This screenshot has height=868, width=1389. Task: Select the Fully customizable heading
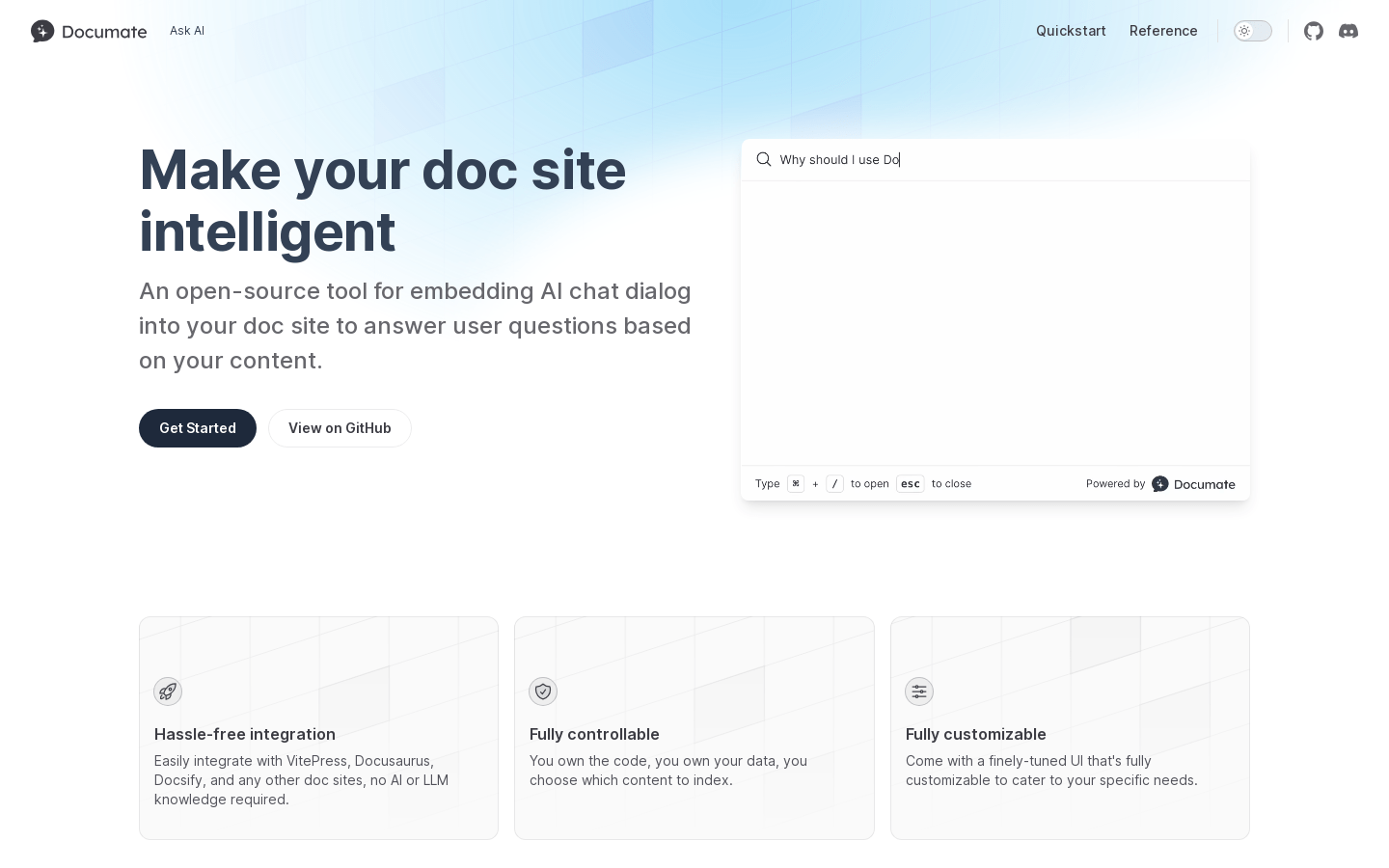(976, 734)
